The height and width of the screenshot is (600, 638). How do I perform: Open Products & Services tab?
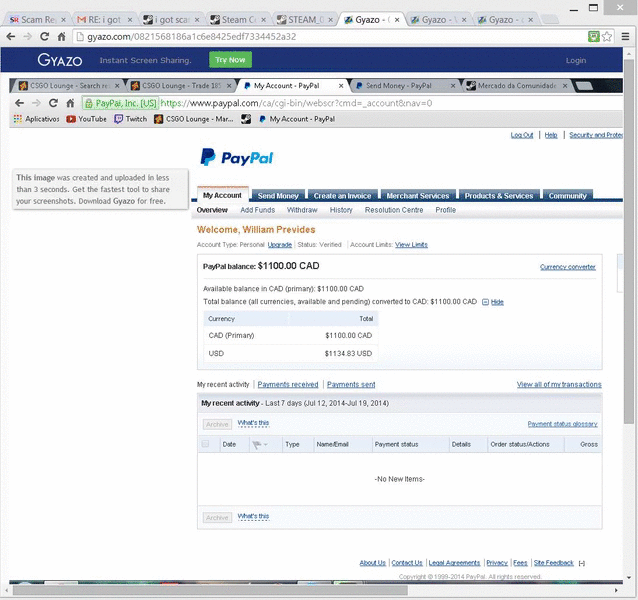(499, 196)
